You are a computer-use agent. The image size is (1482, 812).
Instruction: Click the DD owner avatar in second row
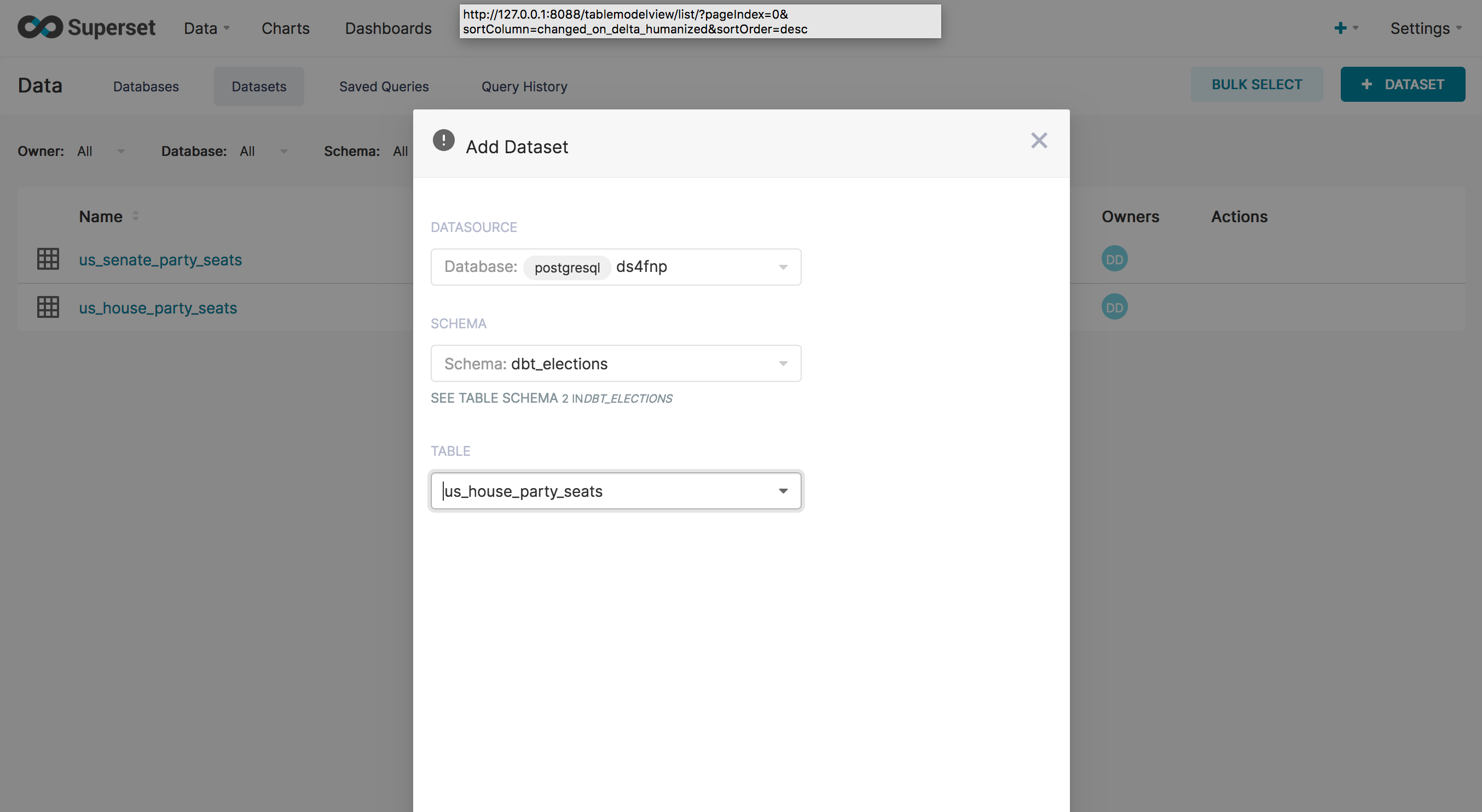pos(1114,307)
